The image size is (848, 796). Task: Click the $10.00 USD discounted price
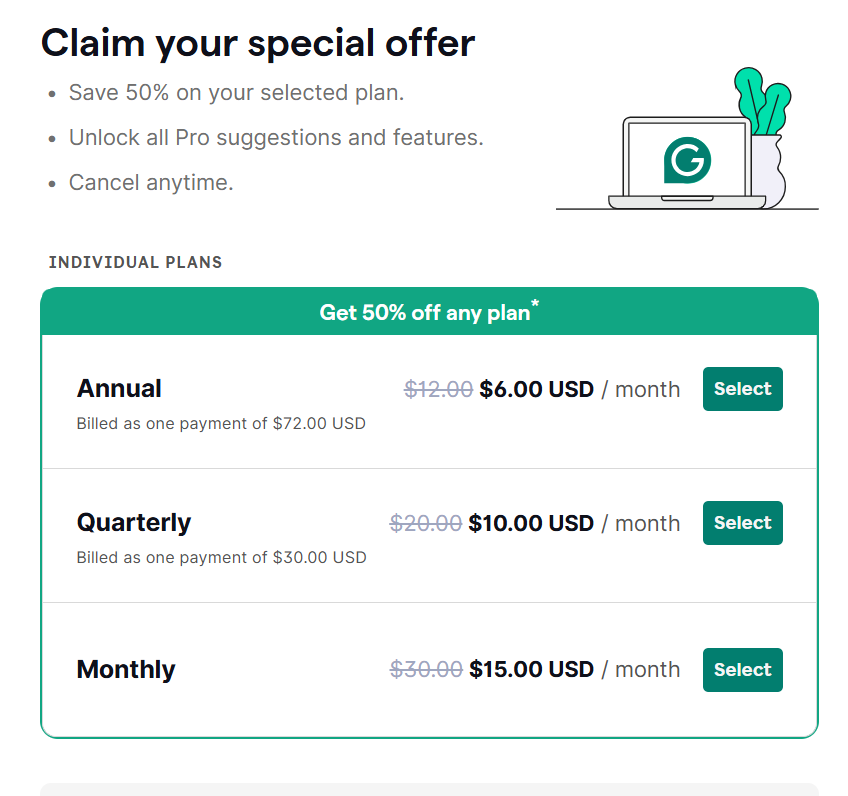click(x=531, y=523)
